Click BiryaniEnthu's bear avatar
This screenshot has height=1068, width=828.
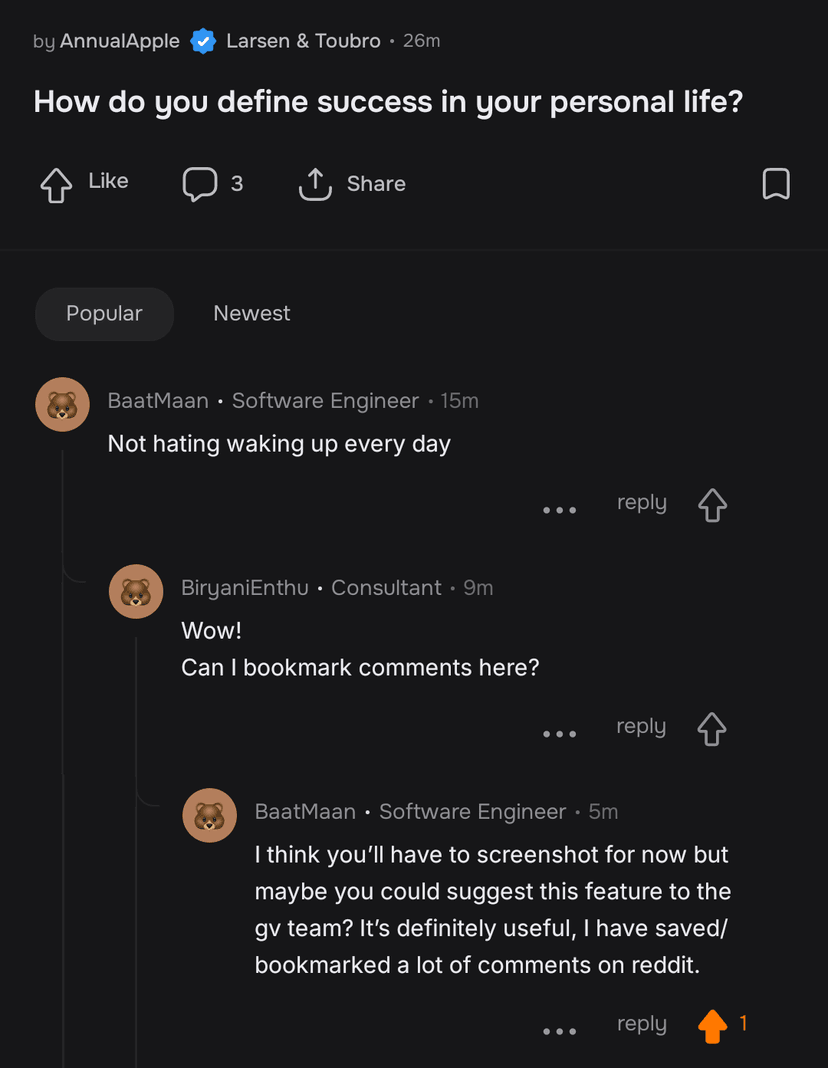tap(136, 591)
